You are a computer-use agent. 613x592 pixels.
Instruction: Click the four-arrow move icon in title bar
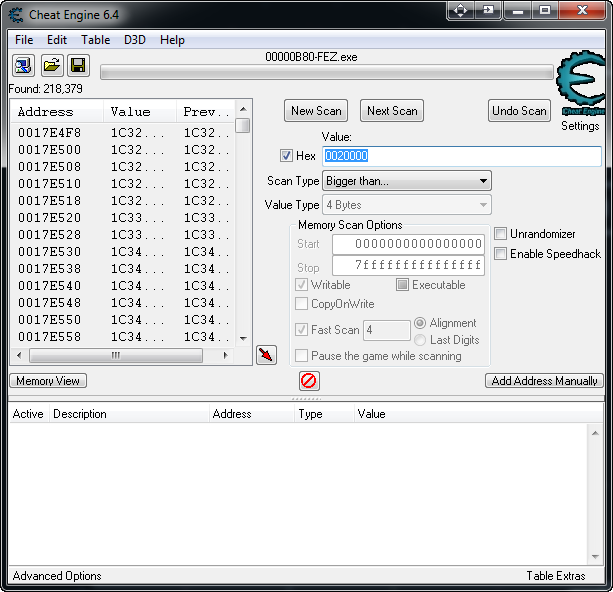(x=461, y=10)
